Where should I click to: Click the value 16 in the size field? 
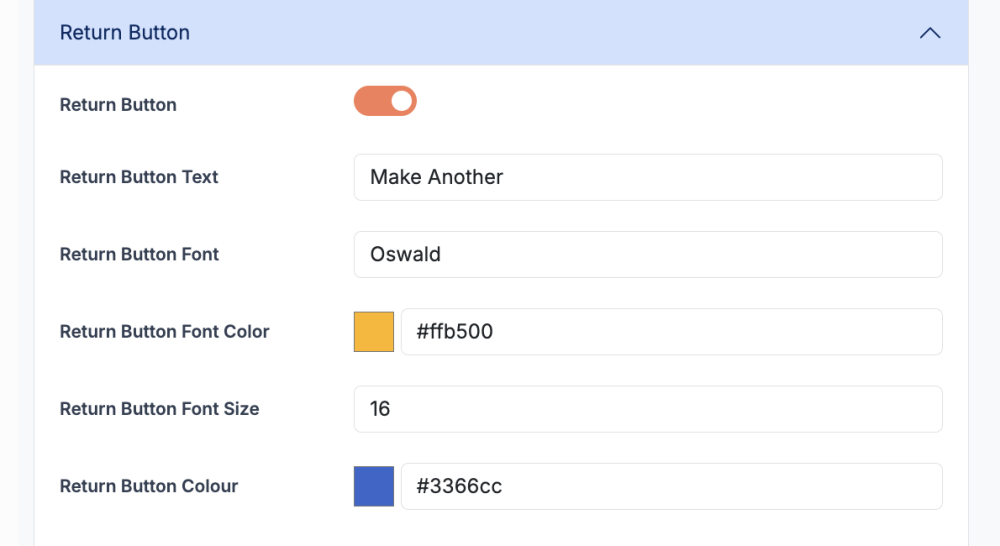(380, 409)
